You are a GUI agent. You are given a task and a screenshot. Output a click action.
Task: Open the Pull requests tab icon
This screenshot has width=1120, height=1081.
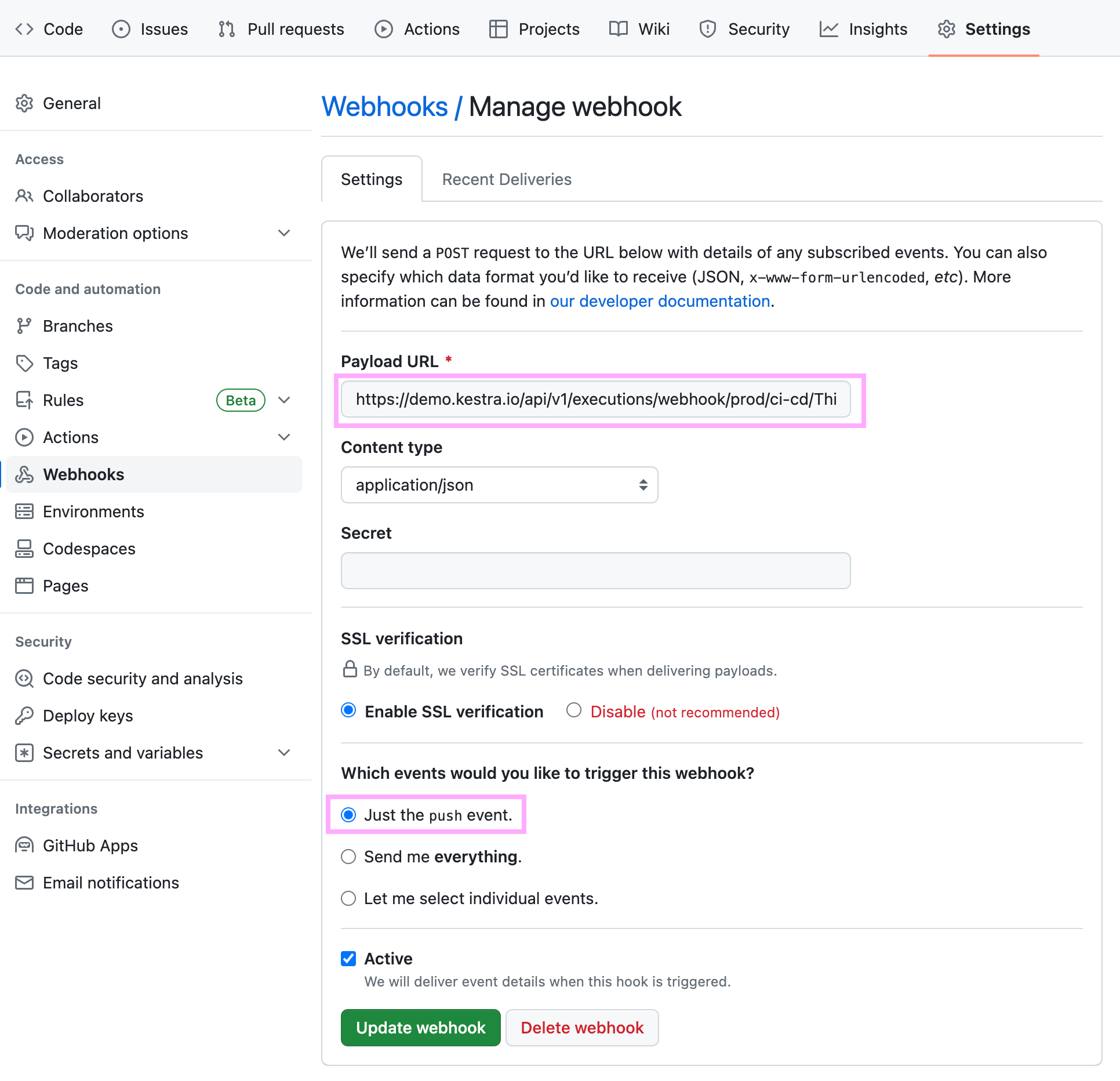point(226,28)
